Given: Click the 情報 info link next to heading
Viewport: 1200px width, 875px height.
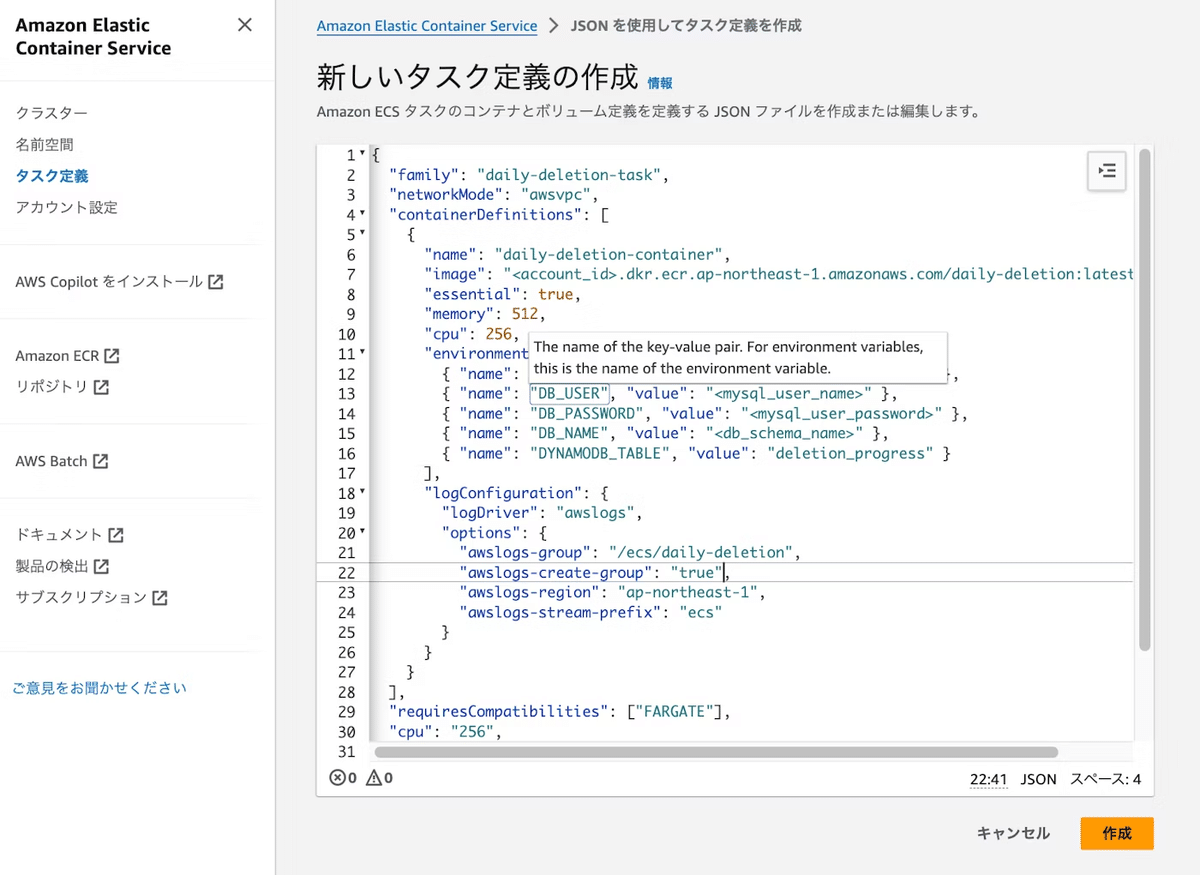Looking at the screenshot, I should (x=660, y=83).
